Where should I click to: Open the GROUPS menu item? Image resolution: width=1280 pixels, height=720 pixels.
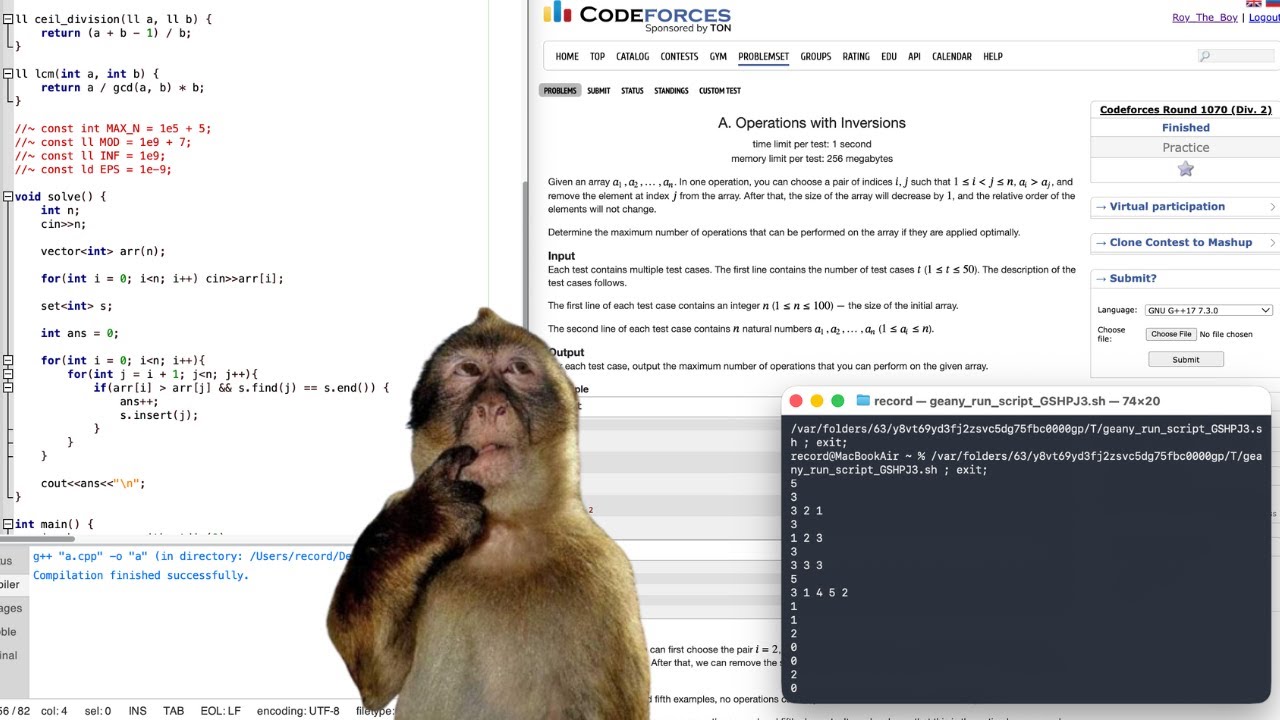coord(816,57)
